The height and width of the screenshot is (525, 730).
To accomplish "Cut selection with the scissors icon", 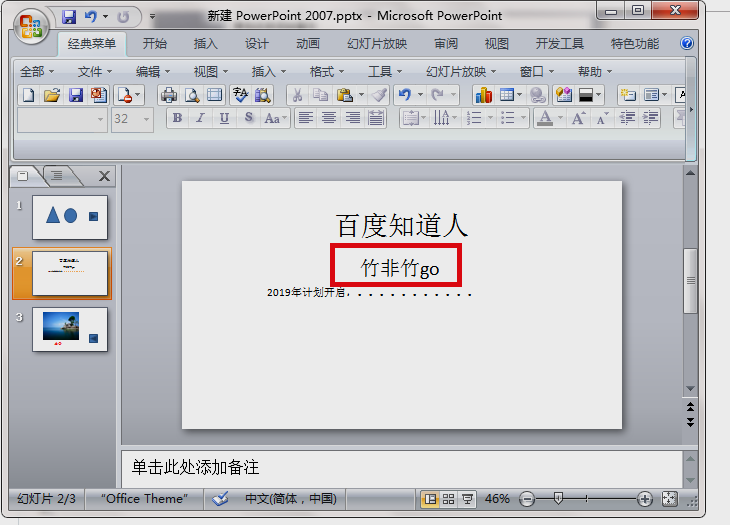I will click(297, 95).
